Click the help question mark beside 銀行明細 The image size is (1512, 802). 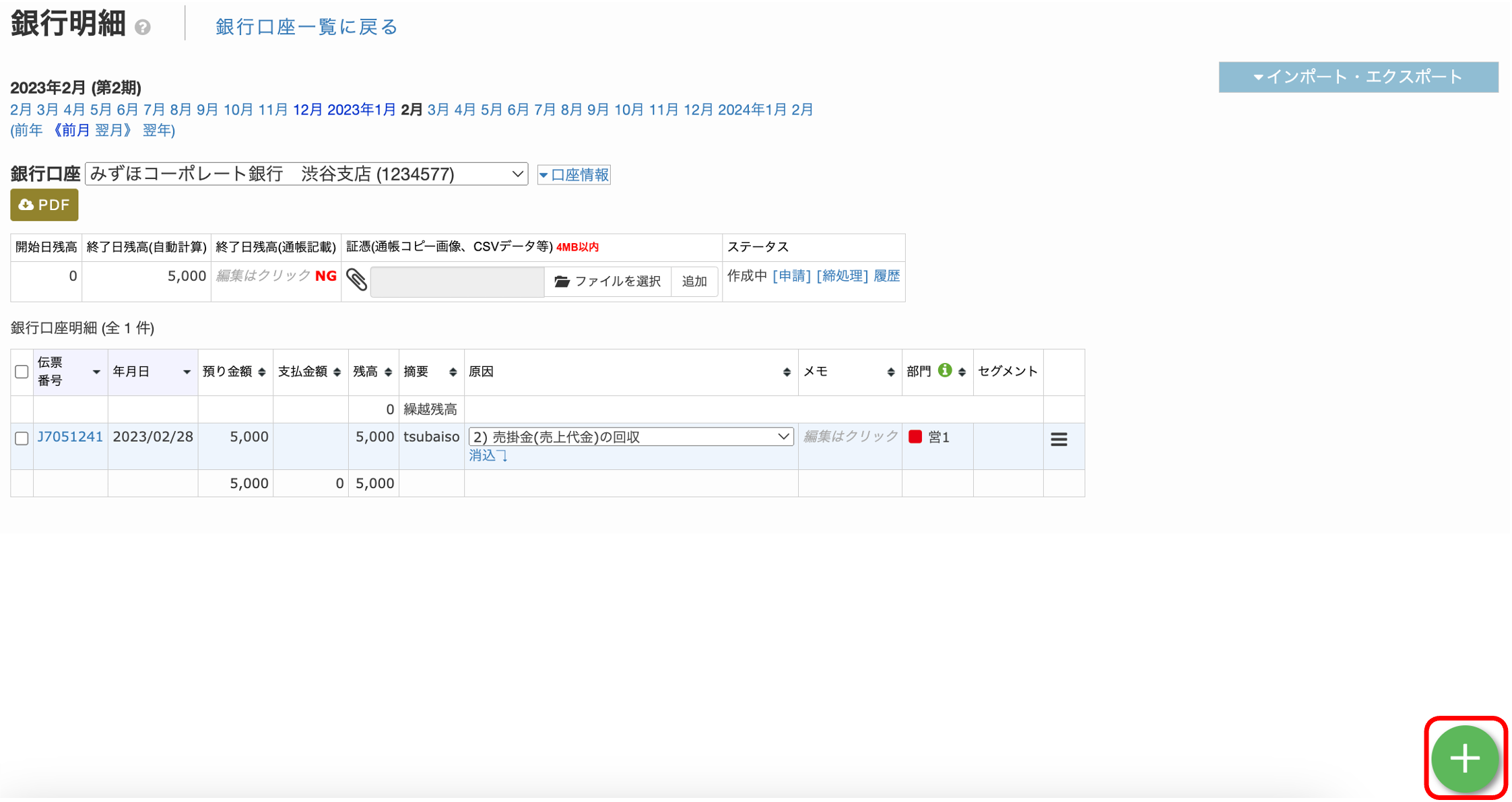click(142, 27)
